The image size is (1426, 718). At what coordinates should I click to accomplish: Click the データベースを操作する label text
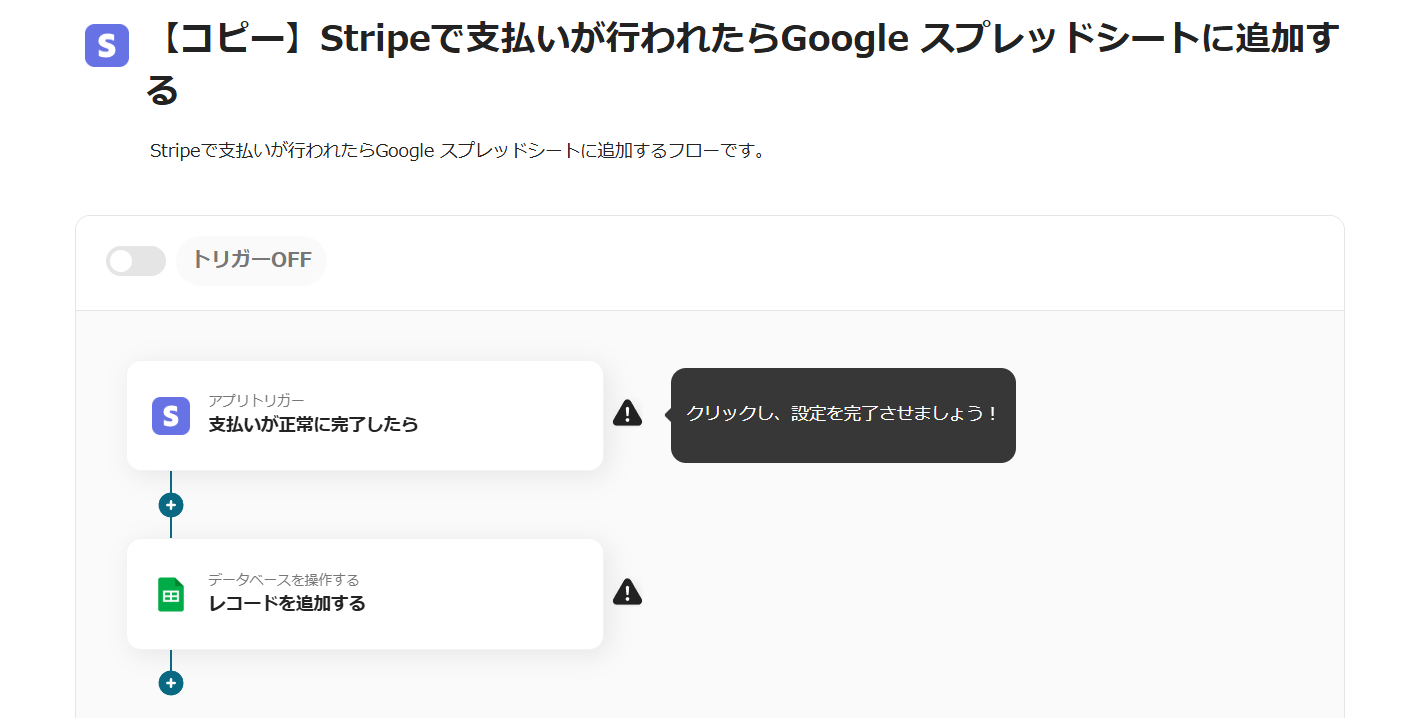tap(283, 579)
